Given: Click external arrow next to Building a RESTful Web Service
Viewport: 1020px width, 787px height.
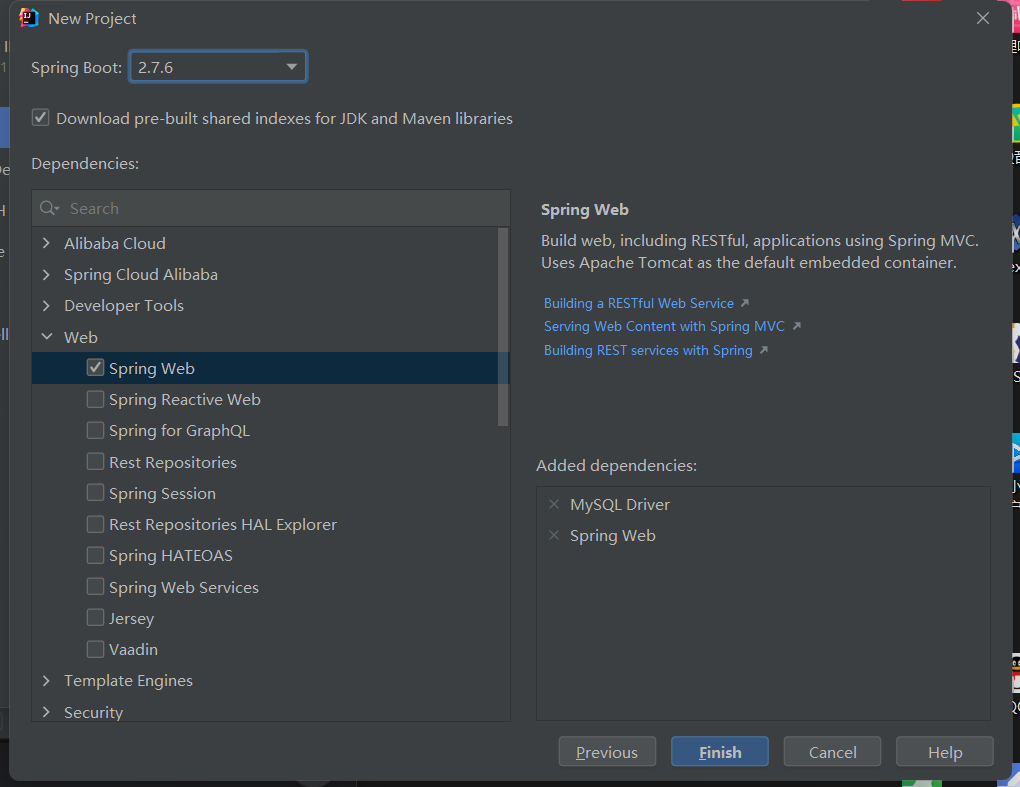Looking at the screenshot, I should point(745,303).
